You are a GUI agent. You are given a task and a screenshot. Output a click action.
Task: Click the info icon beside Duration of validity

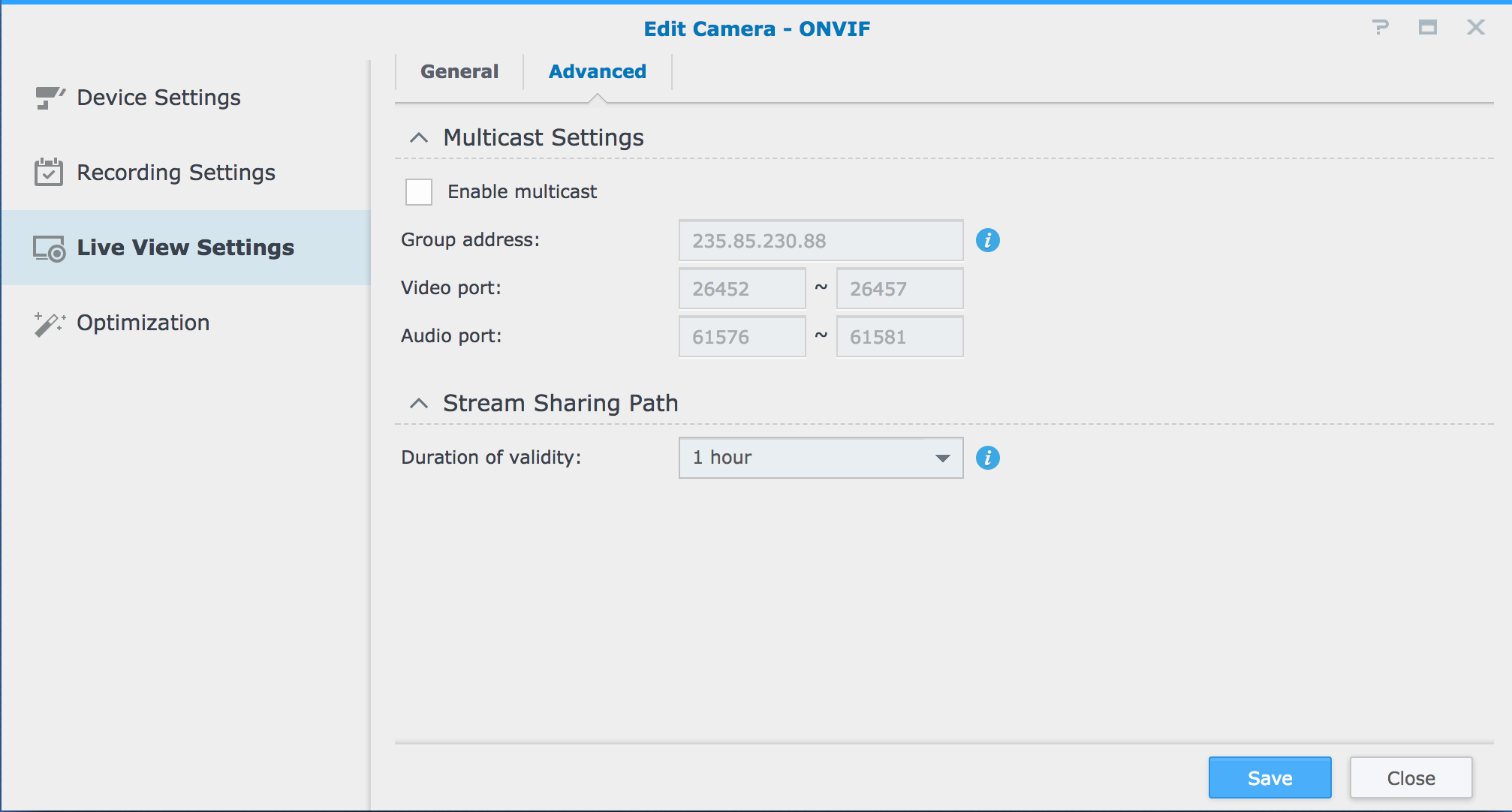click(x=987, y=458)
